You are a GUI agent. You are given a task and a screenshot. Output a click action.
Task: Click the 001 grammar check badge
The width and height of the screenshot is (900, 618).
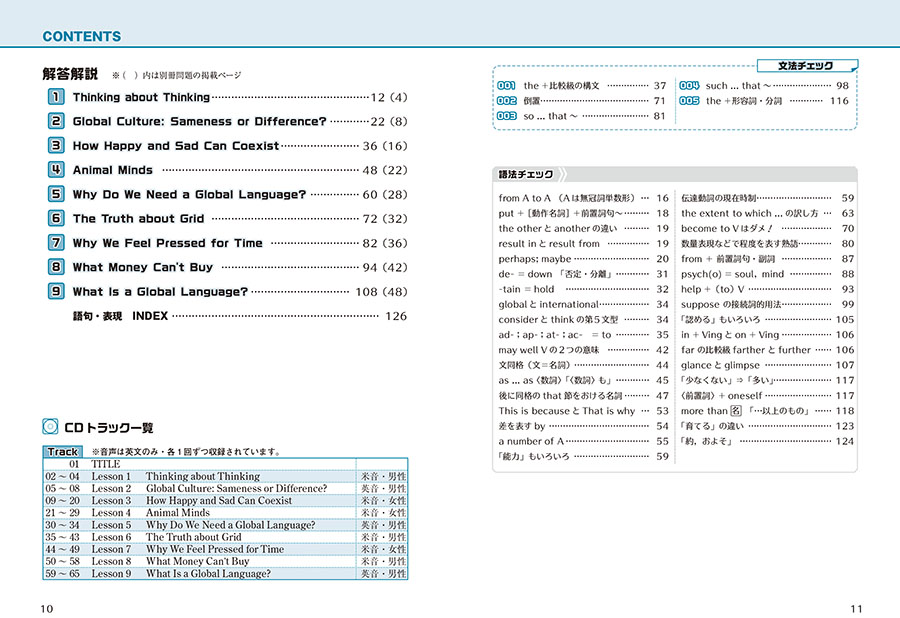506,86
